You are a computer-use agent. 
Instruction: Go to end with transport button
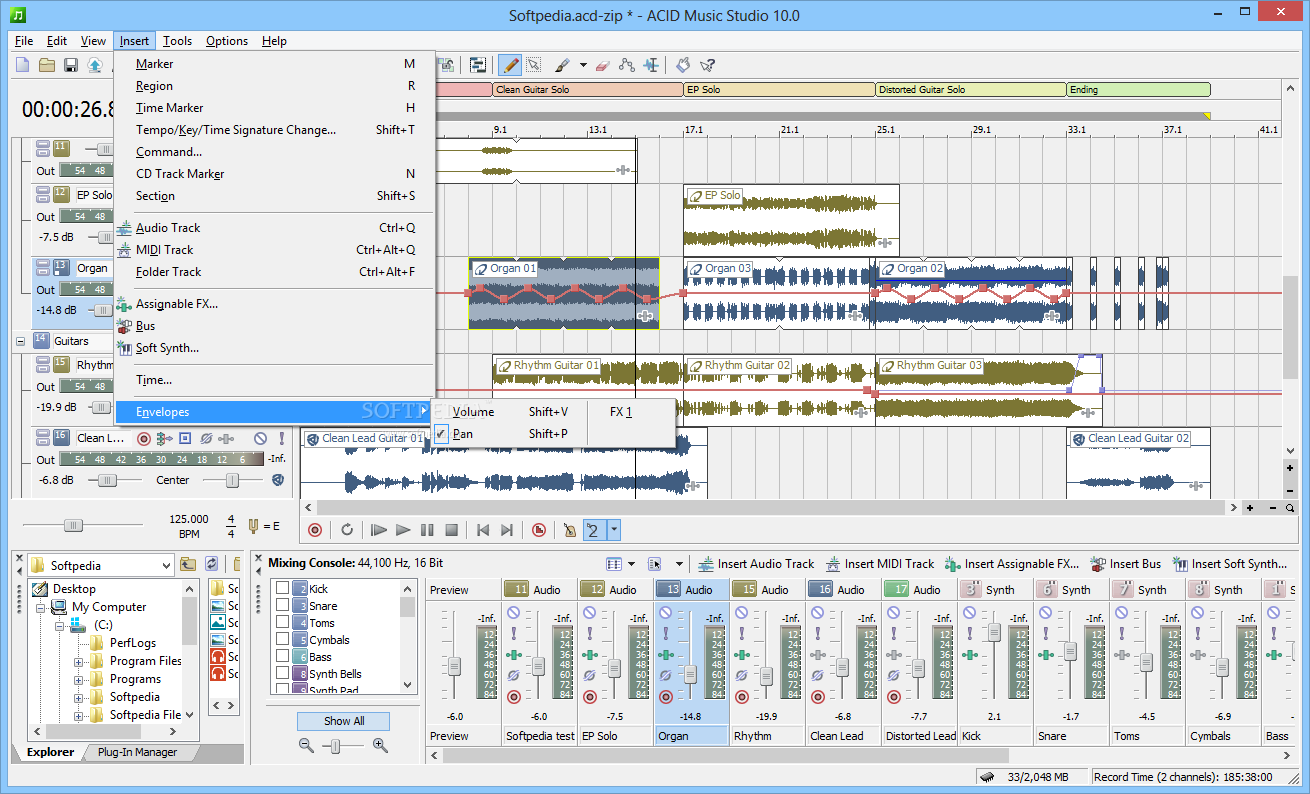(507, 530)
